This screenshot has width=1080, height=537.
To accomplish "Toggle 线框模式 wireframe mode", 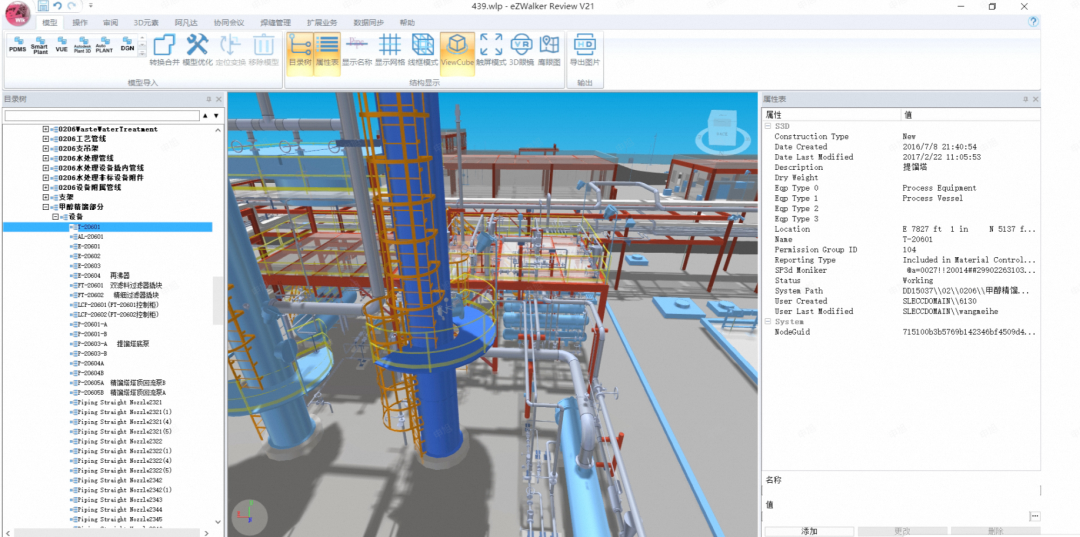I will coord(422,50).
